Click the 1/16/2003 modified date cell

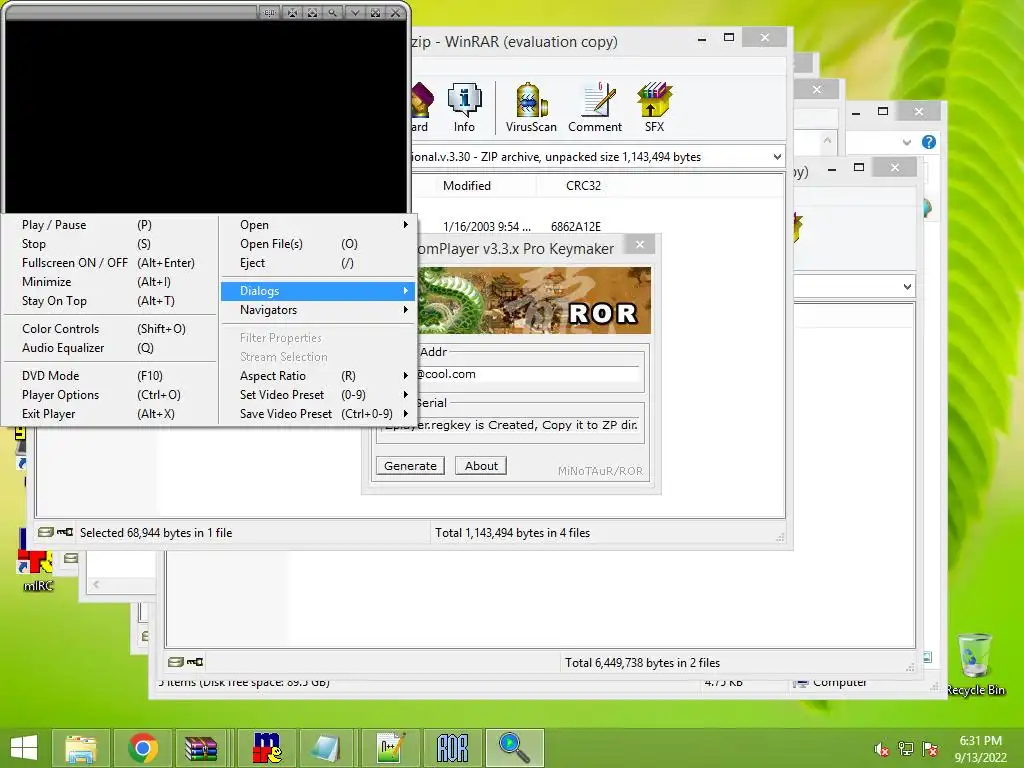click(x=487, y=227)
